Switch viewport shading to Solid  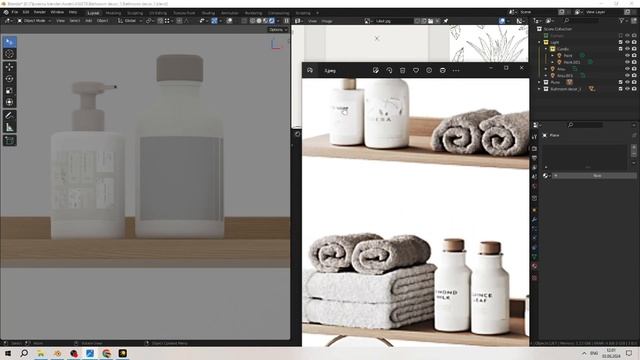[x=259, y=21]
